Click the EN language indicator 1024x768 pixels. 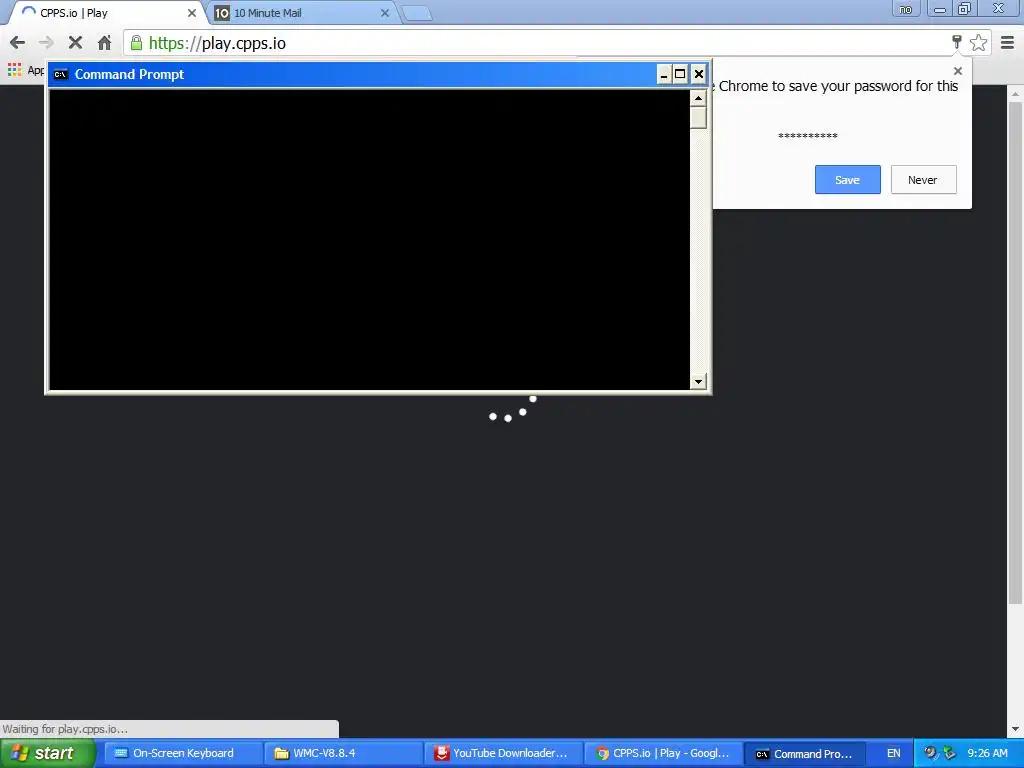[893, 753]
